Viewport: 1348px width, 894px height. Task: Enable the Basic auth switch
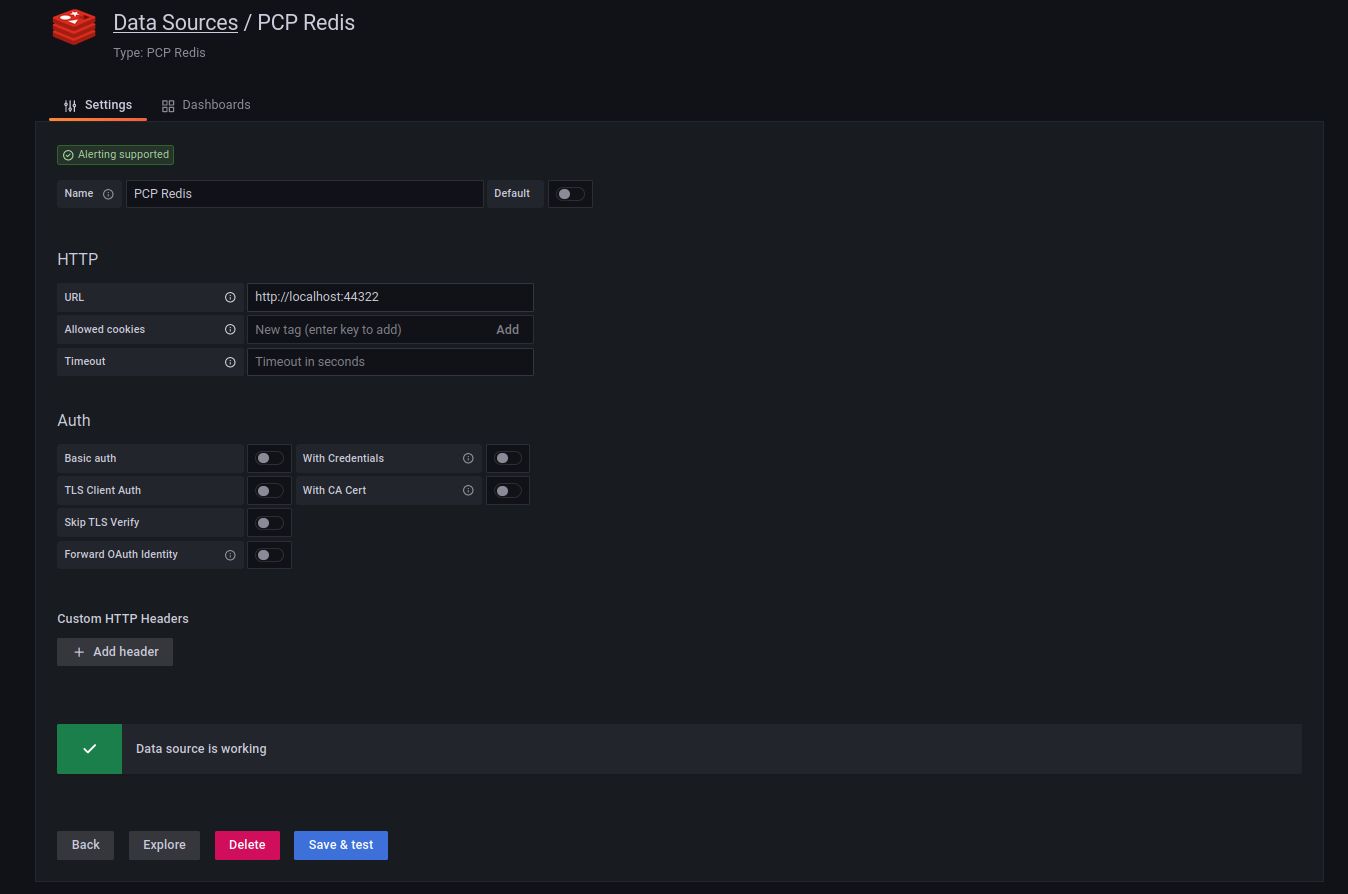pyautogui.click(x=270, y=459)
